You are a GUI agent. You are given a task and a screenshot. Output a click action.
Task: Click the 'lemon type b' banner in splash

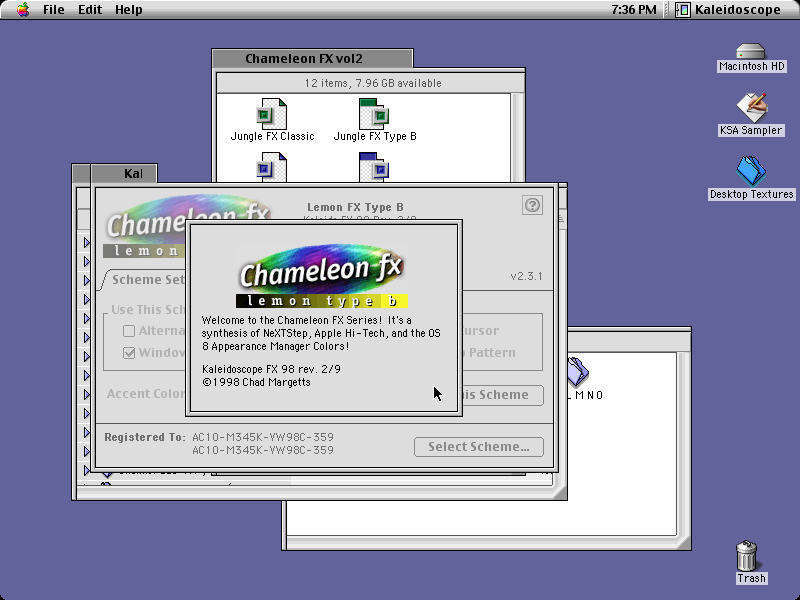[322, 301]
